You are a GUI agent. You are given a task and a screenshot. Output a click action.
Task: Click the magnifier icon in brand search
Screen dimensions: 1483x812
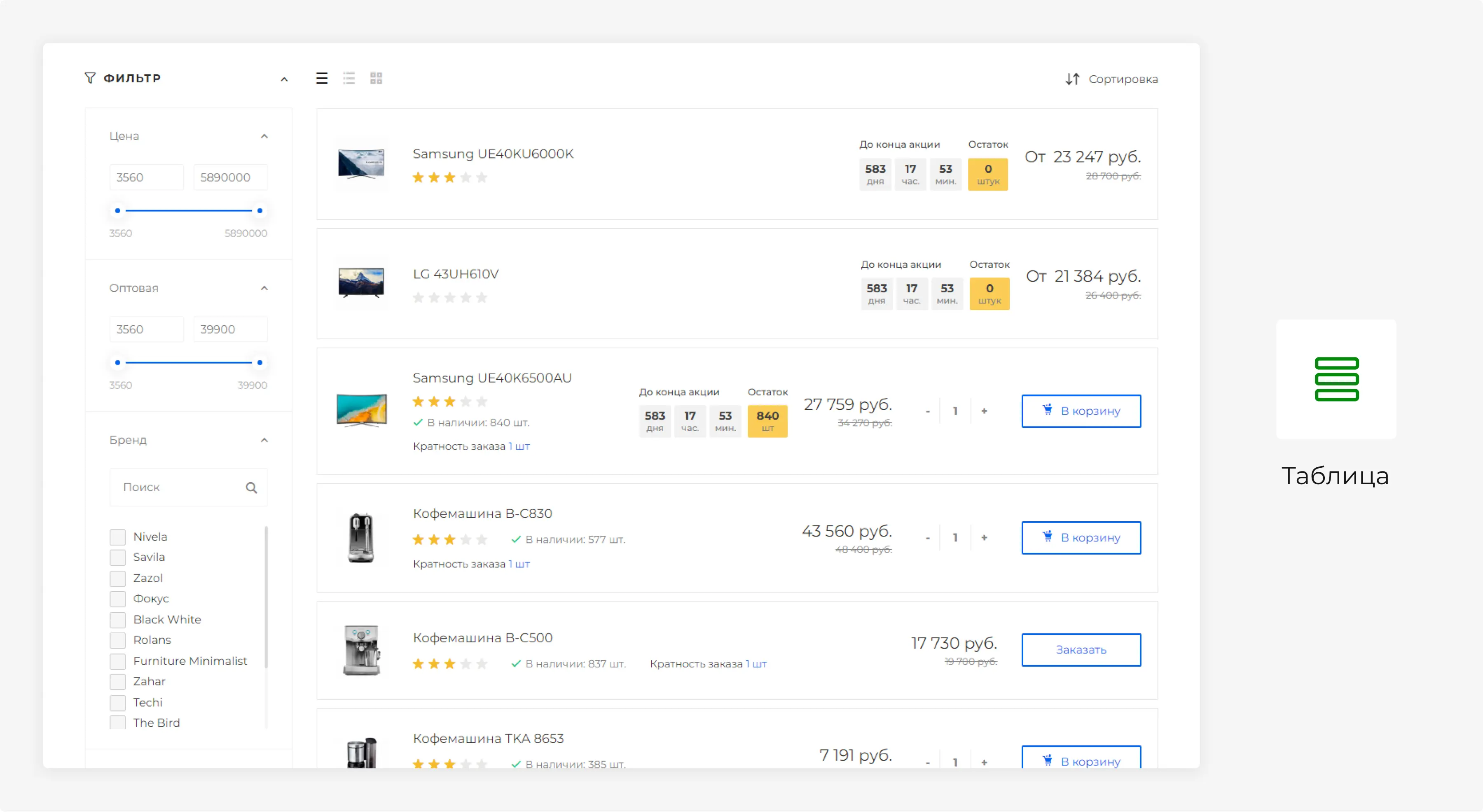tap(251, 488)
